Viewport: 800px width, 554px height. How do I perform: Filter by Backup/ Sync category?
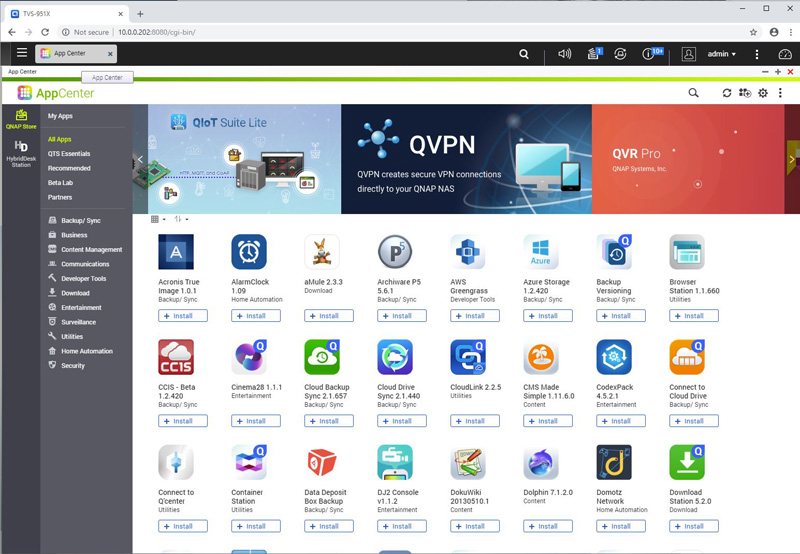74,220
